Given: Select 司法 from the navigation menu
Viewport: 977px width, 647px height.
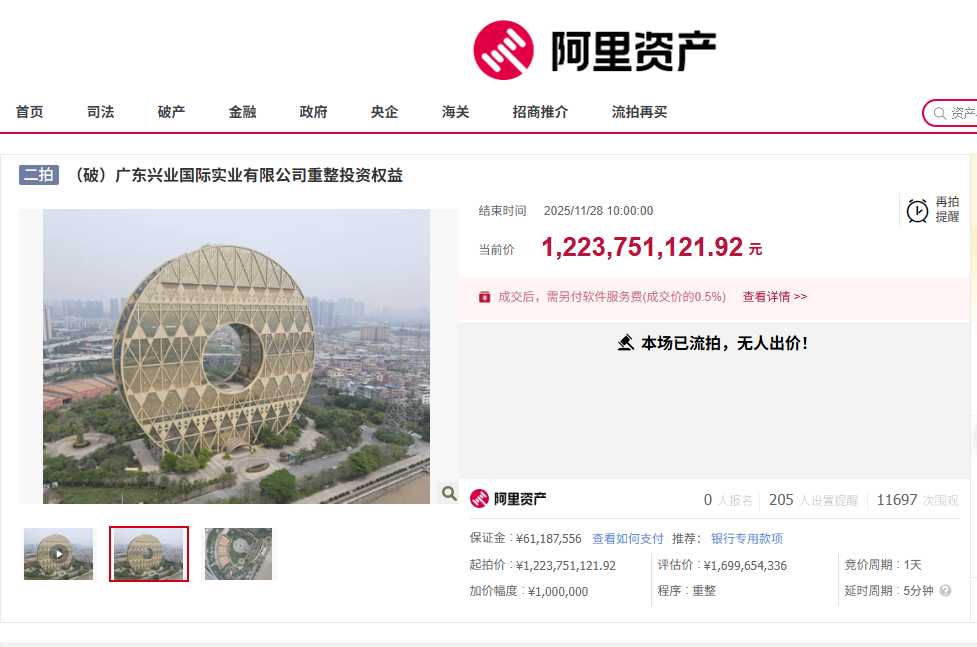Looking at the screenshot, I should coord(99,112).
